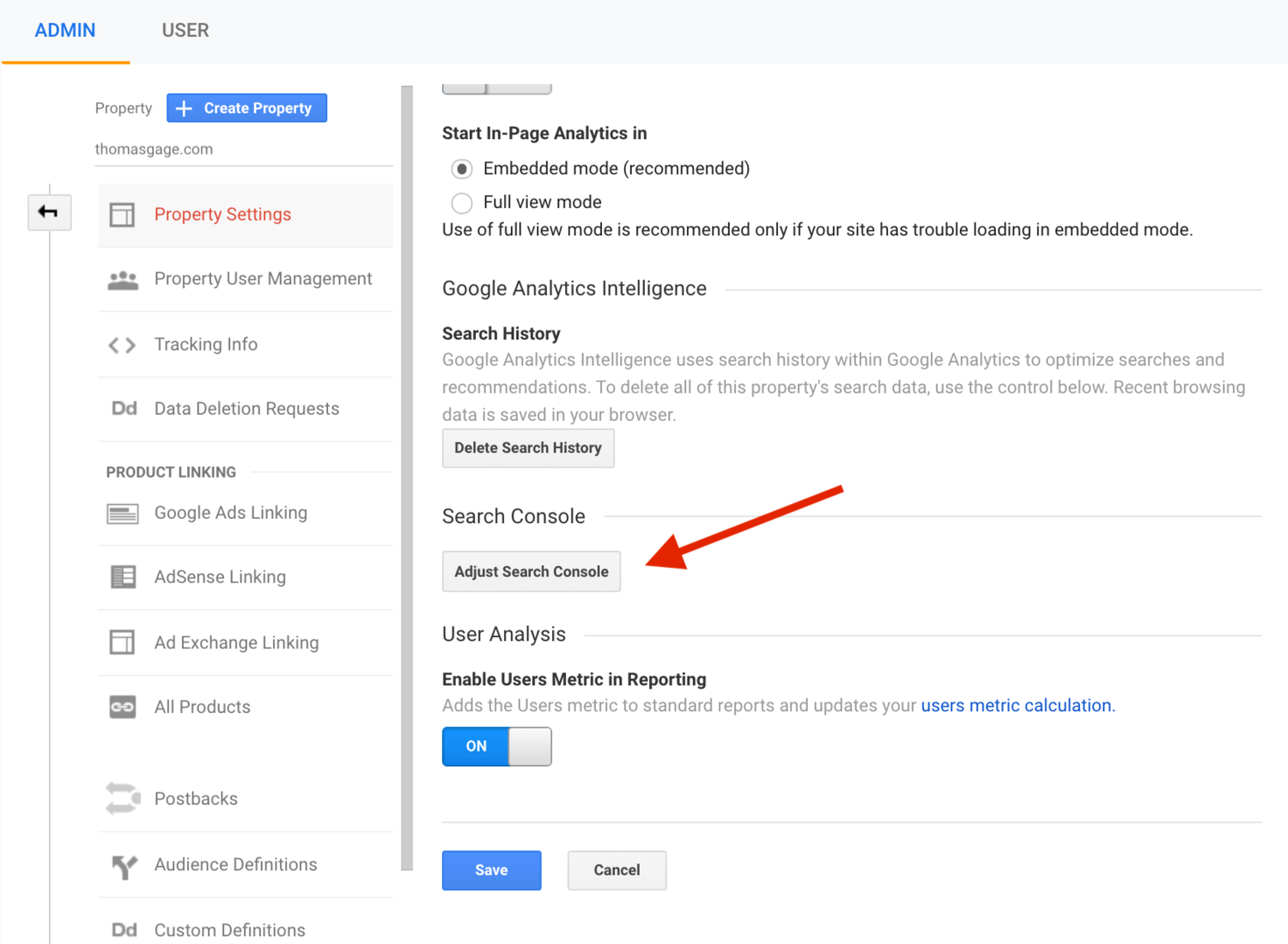Open Ad Exchange Linking
The width and height of the screenshot is (1288, 944).
point(245,643)
